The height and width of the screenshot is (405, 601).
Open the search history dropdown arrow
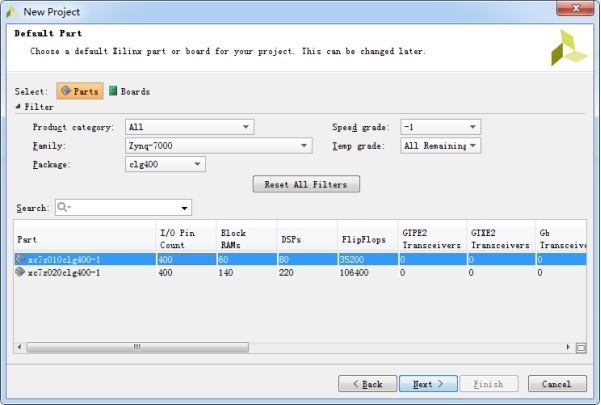coord(184,208)
